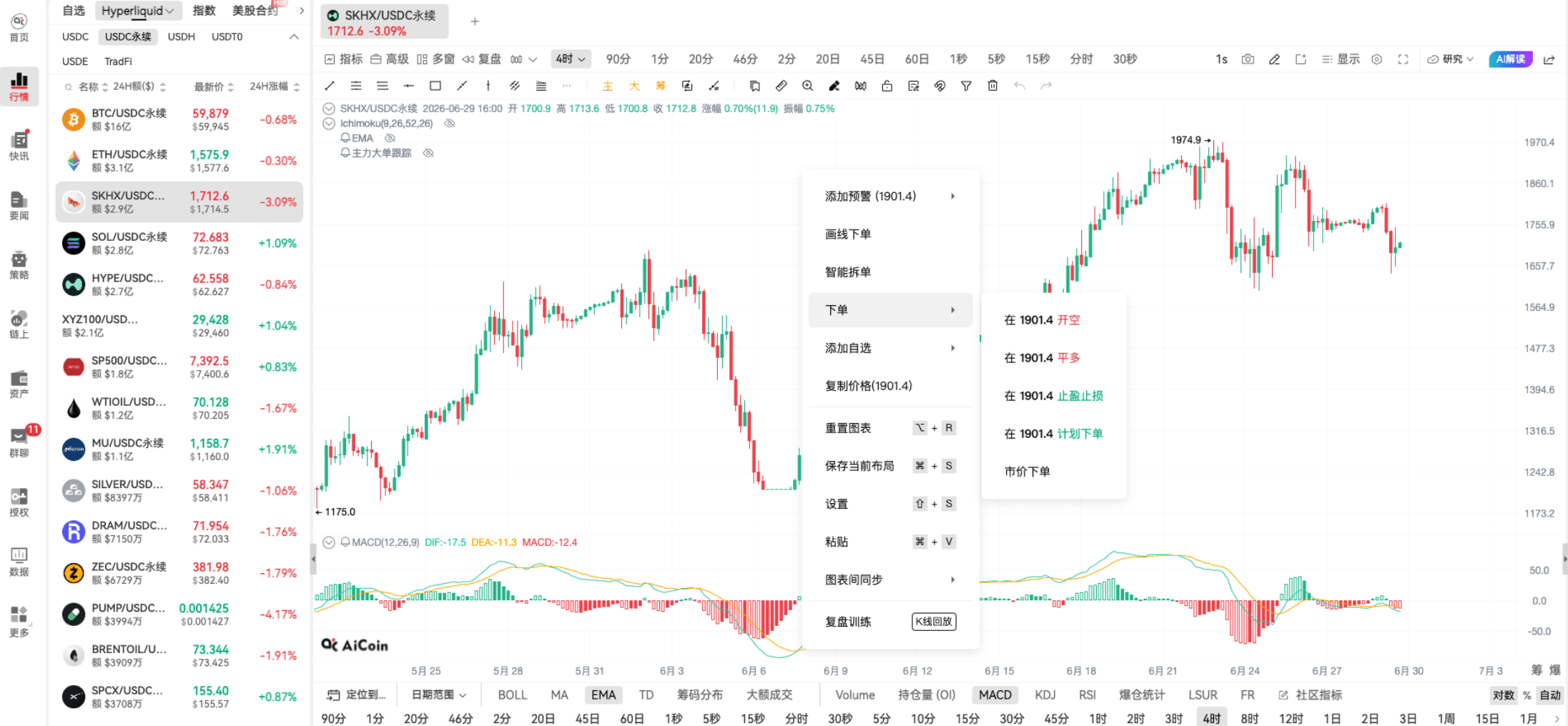Collapse the SKHX/USDC永续 chart legend
The image size is (1568, 726).
click(x=329, y=109)
